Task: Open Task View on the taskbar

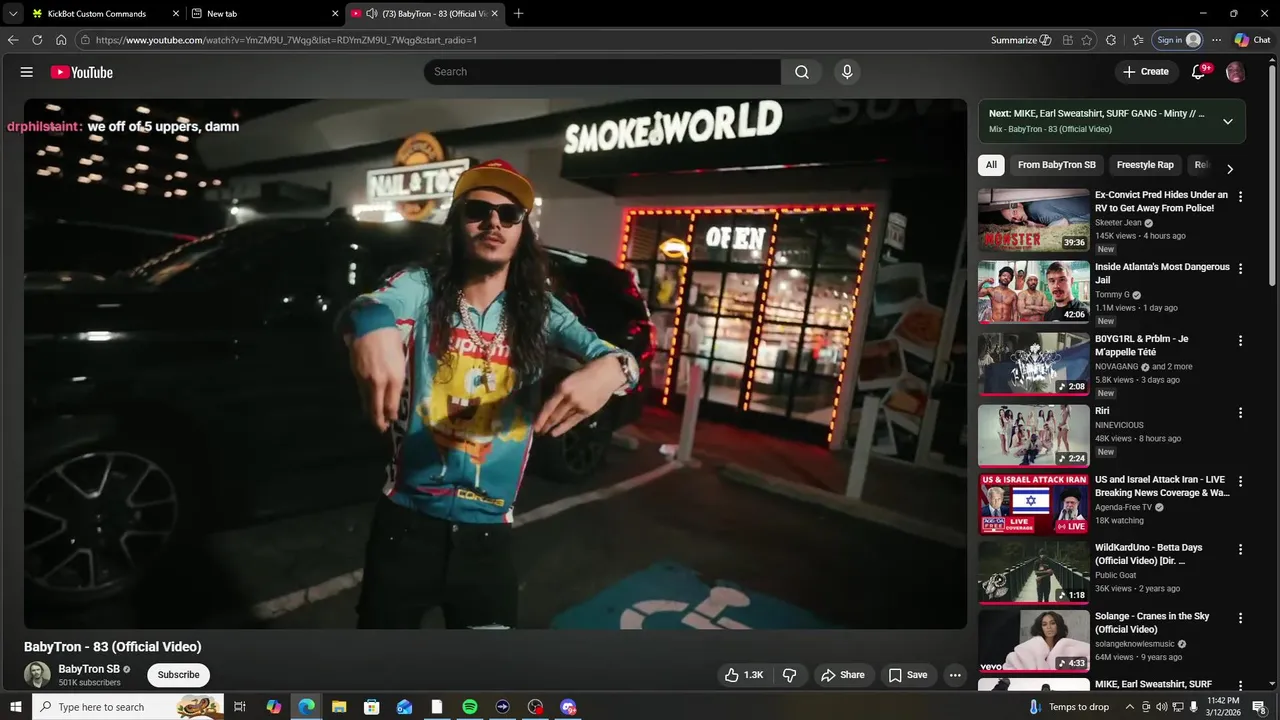Action: pos(240,707)
